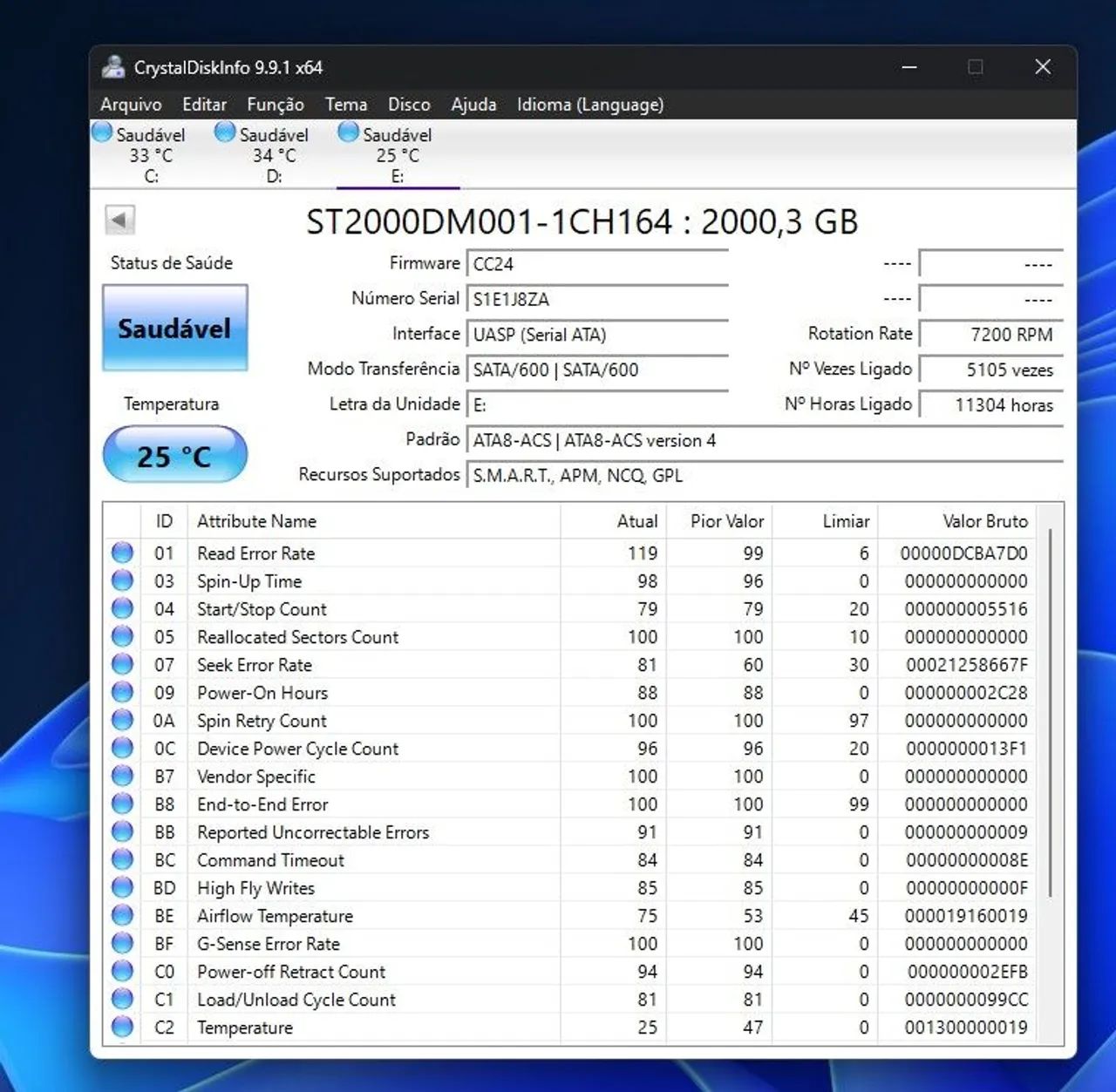Image resolution: width=1116 pixels, height=1092 pixels.
Task: Click the Rotation Rate field 7200 RPM
Action: (991, 335)
